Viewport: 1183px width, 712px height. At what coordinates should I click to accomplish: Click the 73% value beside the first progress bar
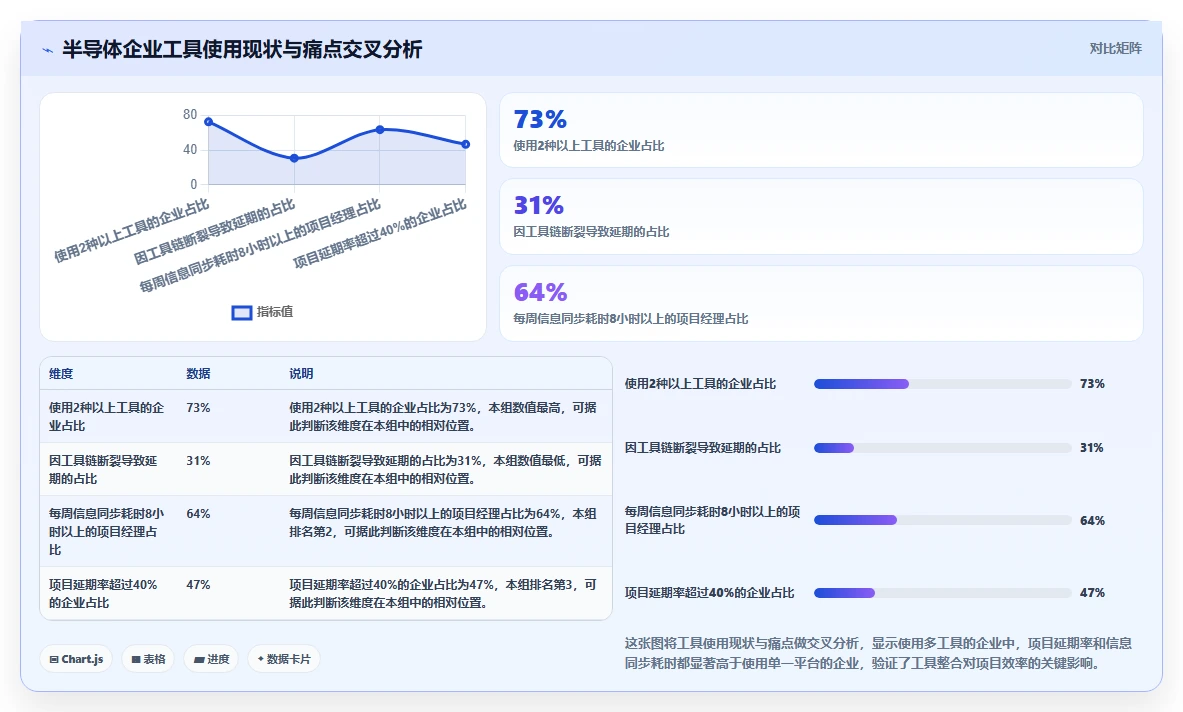[1092, 384]
